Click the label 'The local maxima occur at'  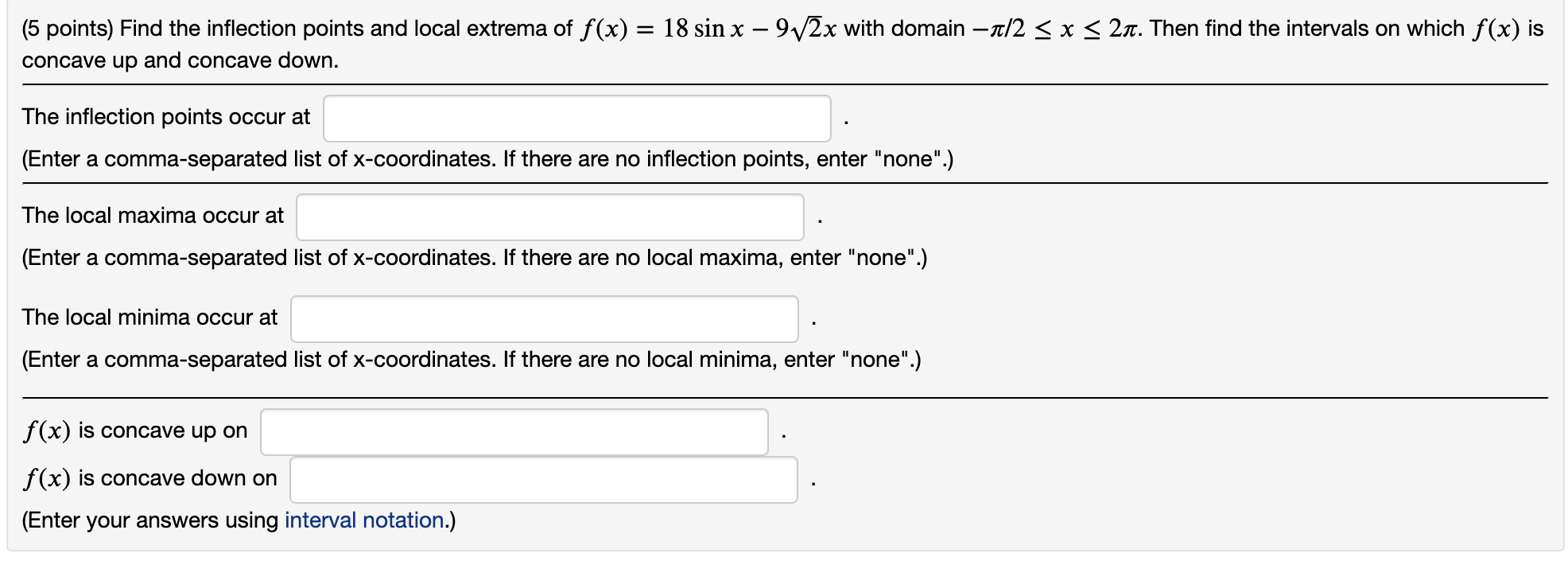point(152,216)
